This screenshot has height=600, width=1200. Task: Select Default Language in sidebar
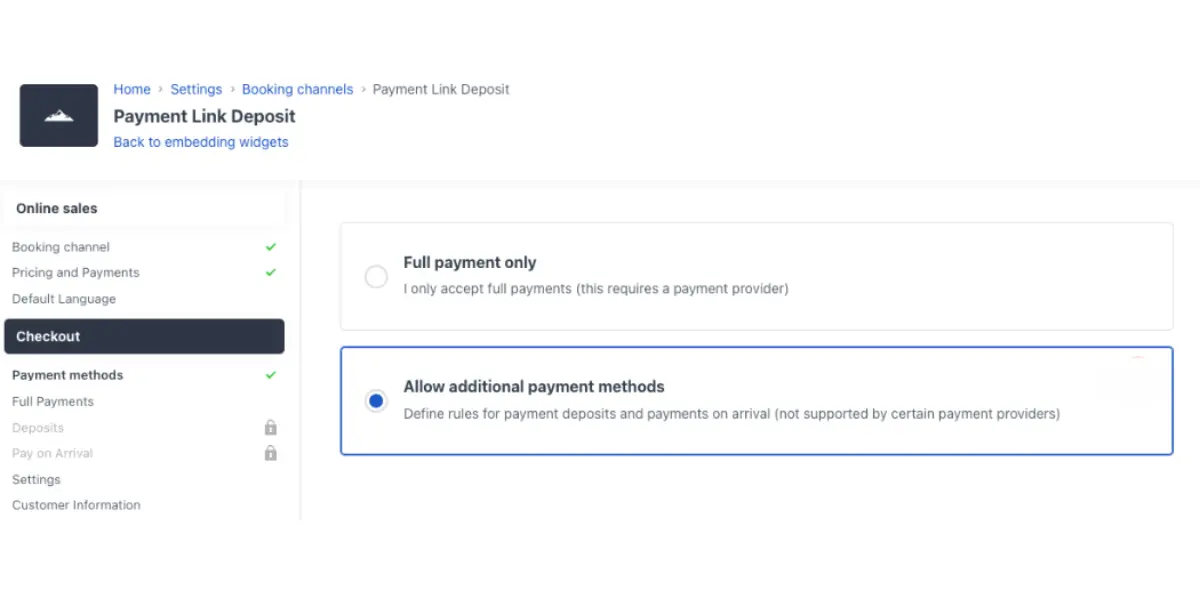tap(64, 299)
